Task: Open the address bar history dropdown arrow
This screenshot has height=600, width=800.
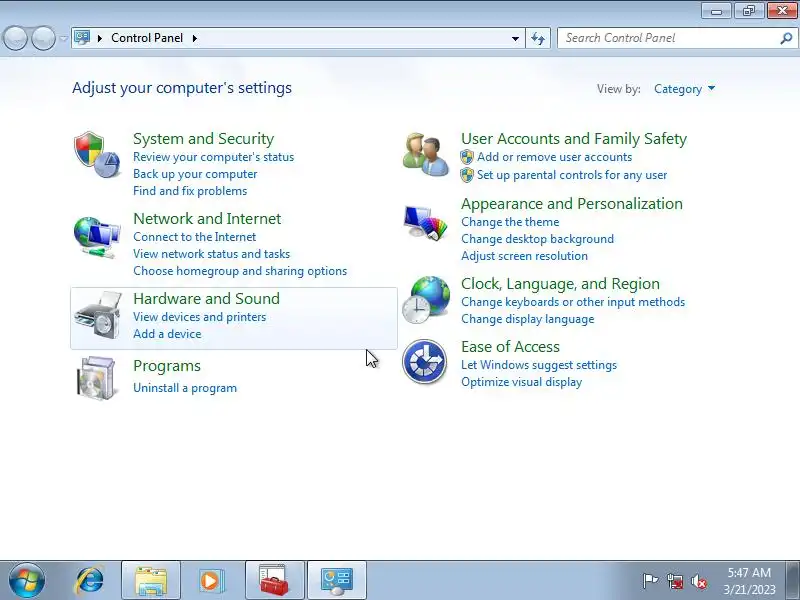Action: click(515, 38)
